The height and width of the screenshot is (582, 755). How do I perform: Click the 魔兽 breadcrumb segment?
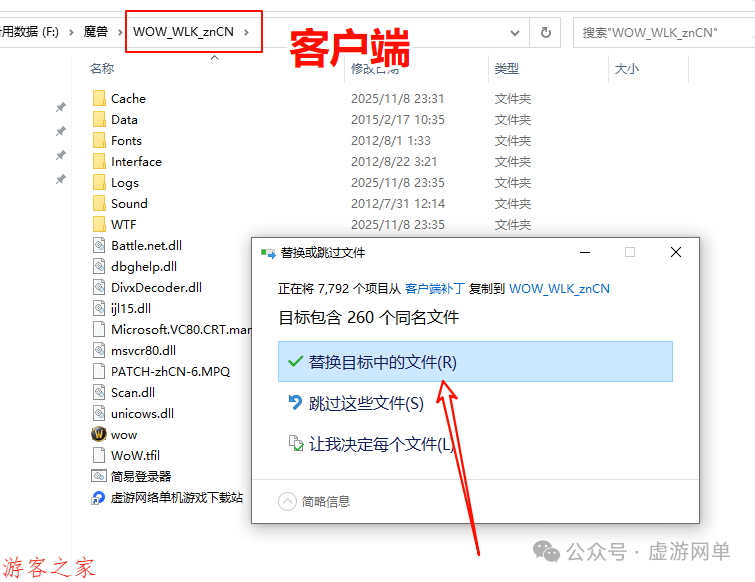coord(95,32)
